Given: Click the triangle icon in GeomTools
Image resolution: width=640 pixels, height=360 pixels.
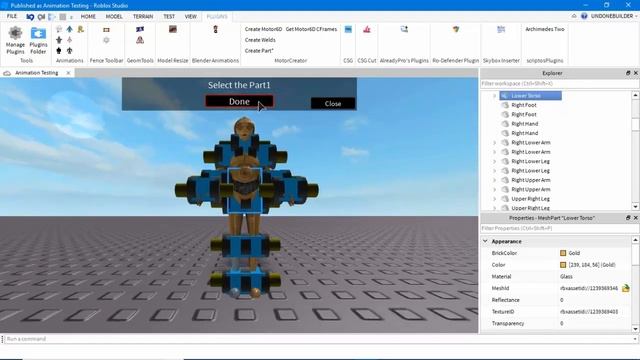Looking at the screenshot, I should pyautogui.click(x=140, y=40).
